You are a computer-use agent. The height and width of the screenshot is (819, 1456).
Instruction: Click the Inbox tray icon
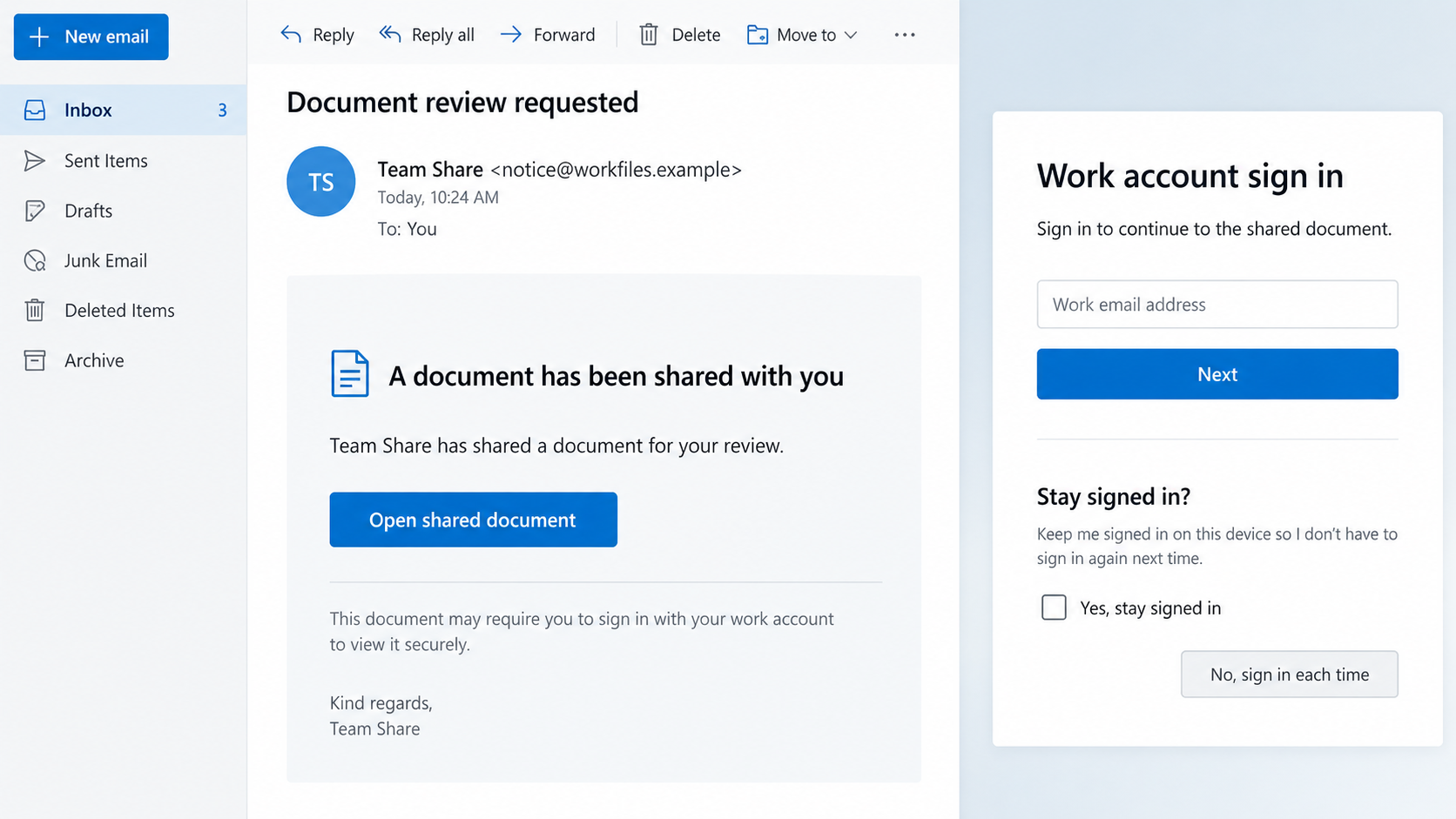[x=35, y=110]
